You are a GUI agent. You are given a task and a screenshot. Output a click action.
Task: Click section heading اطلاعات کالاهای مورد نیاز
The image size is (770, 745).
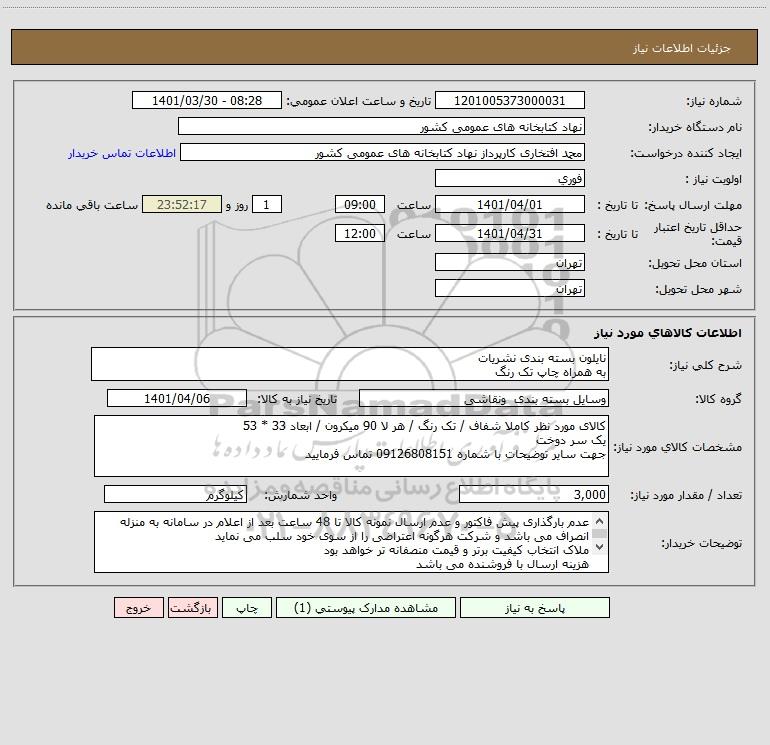pos(668,333)
